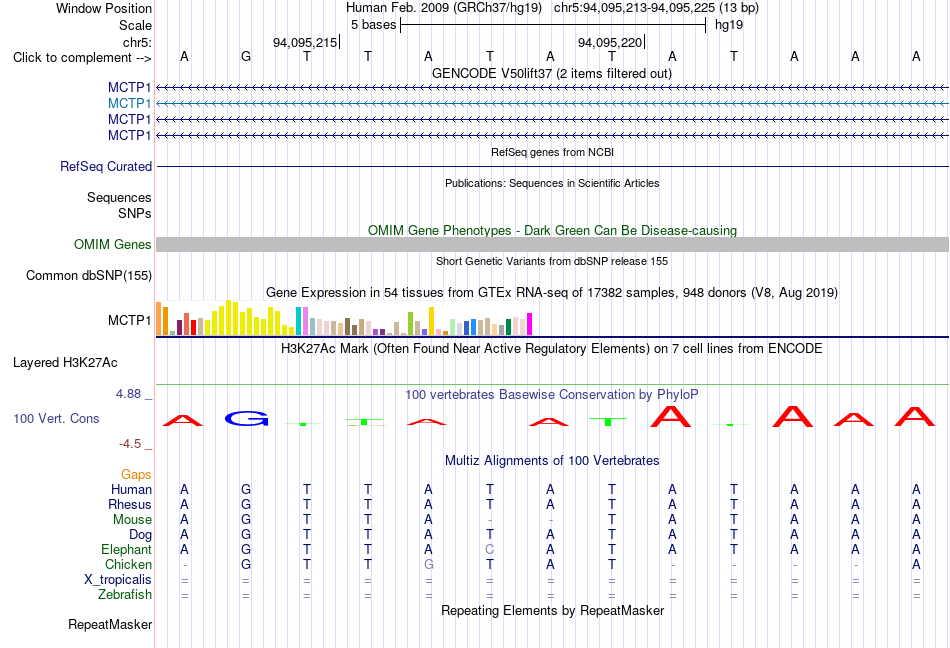
Task: Click the gray OMIM Genes bar
Action: click(x=552, y=244)
